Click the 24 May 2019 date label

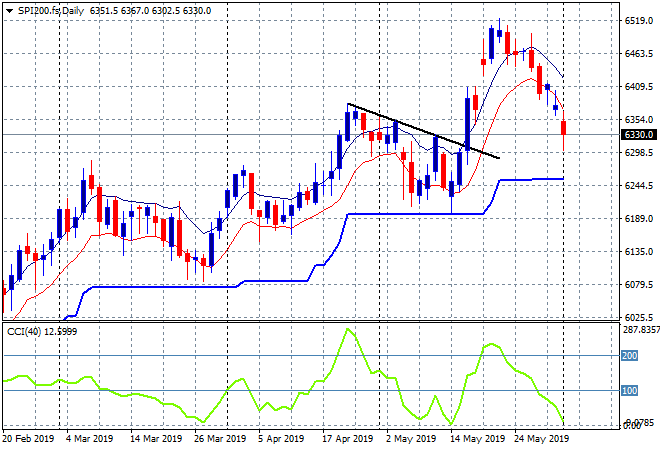[541, 439]
